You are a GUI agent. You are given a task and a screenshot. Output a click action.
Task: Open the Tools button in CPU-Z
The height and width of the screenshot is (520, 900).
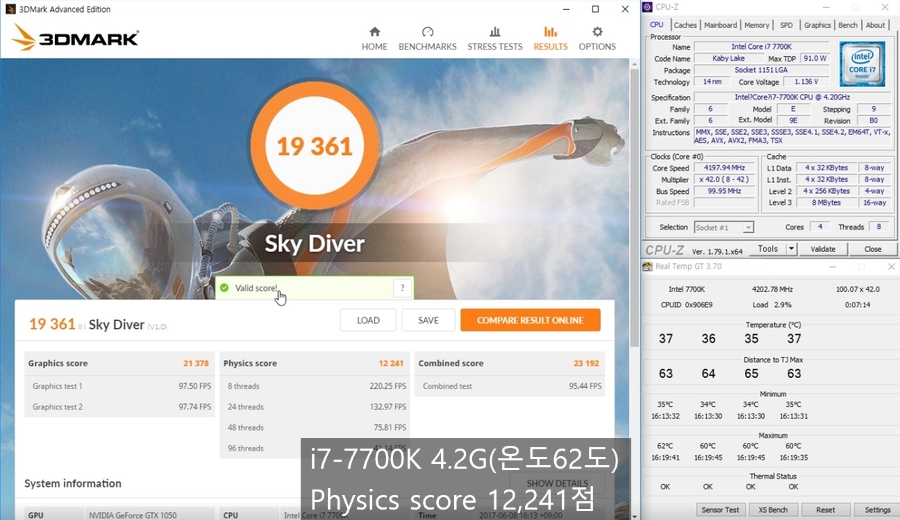767,249
